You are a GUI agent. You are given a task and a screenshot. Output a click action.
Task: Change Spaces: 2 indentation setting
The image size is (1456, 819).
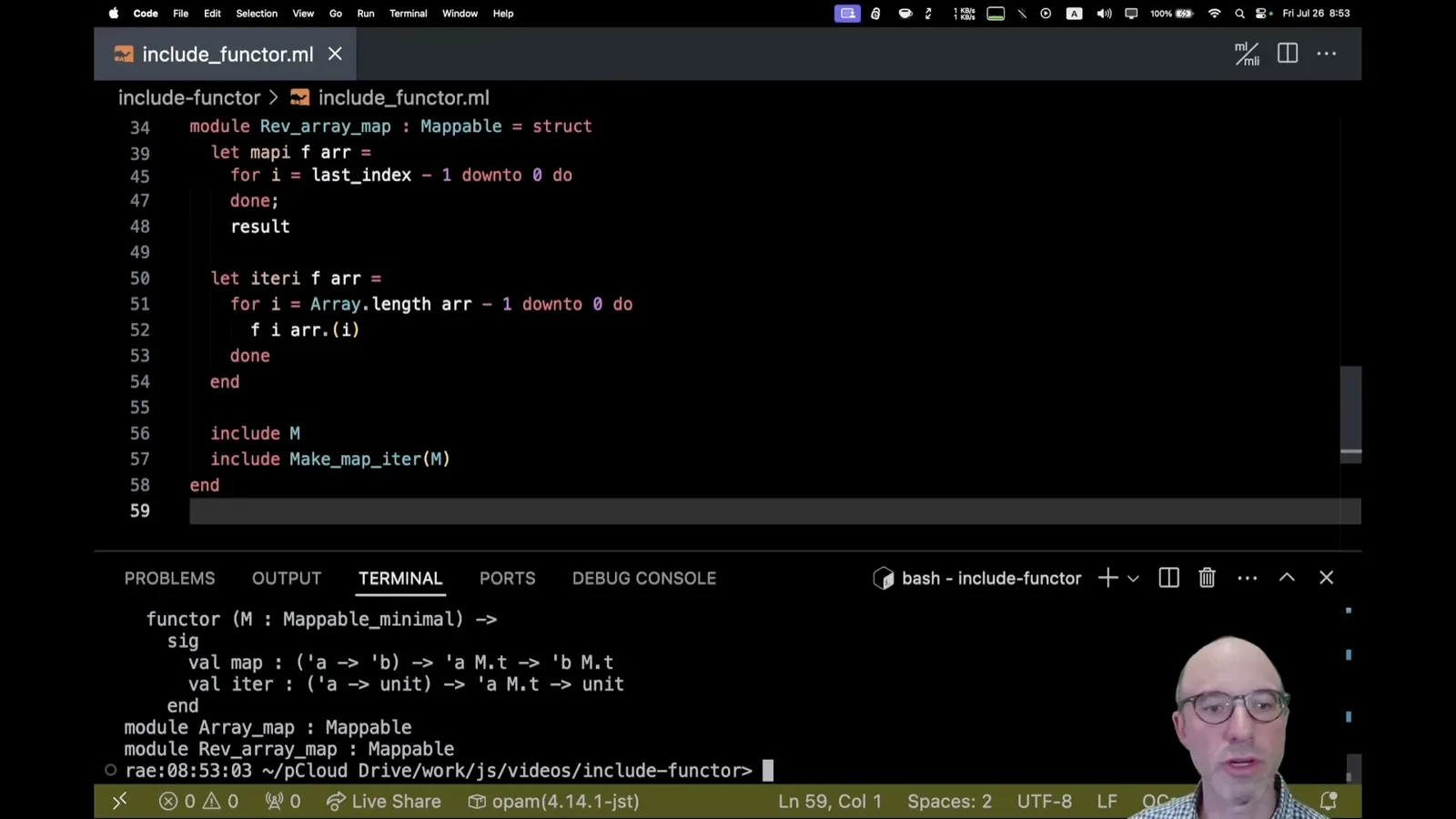click(949, 802)
